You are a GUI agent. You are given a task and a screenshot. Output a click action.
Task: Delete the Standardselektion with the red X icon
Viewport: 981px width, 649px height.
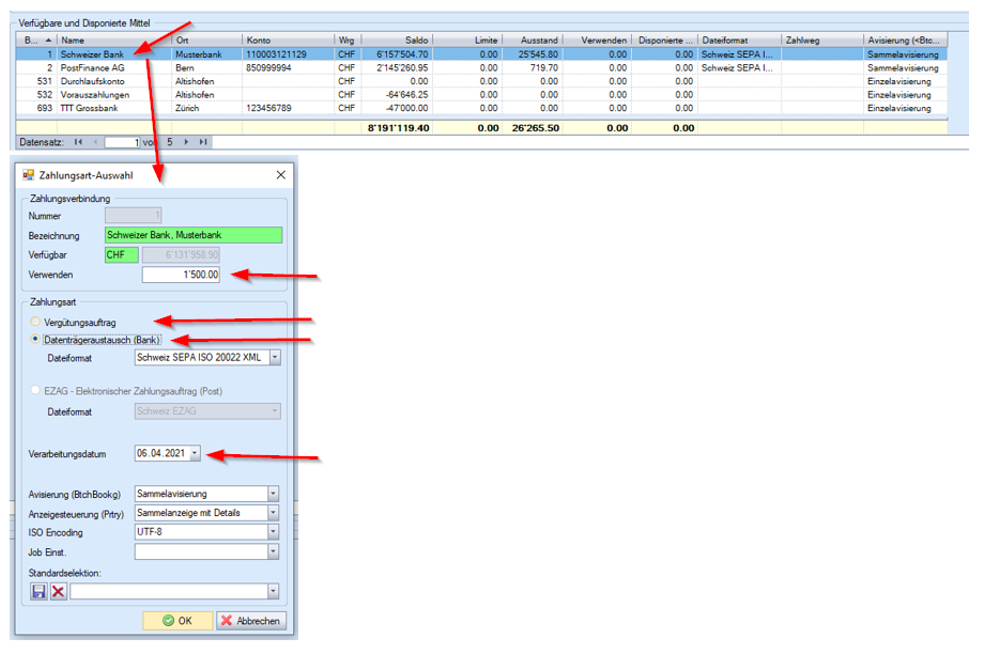[x=58, y=592]
